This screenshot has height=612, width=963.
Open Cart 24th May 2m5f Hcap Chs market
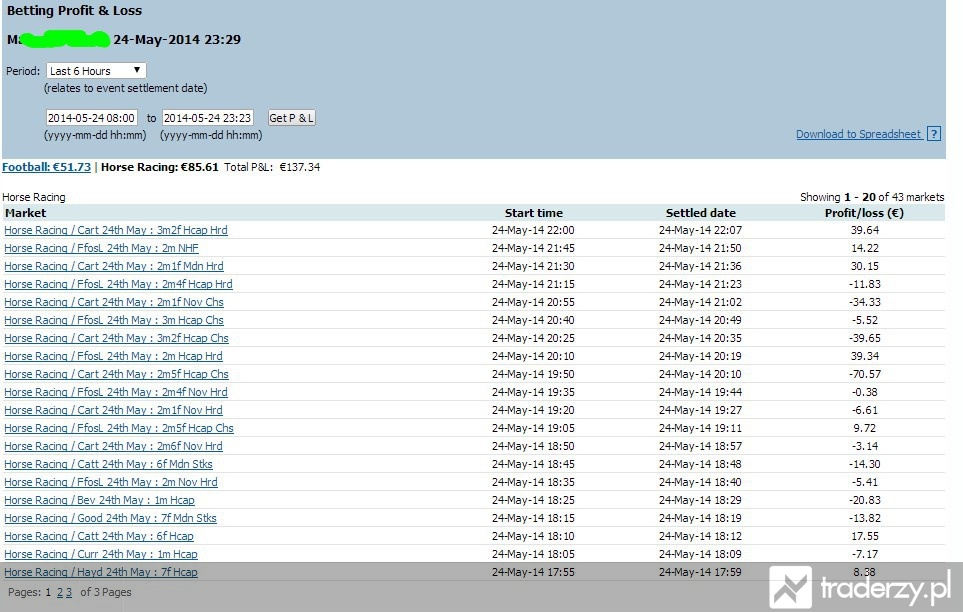[116, 374]
